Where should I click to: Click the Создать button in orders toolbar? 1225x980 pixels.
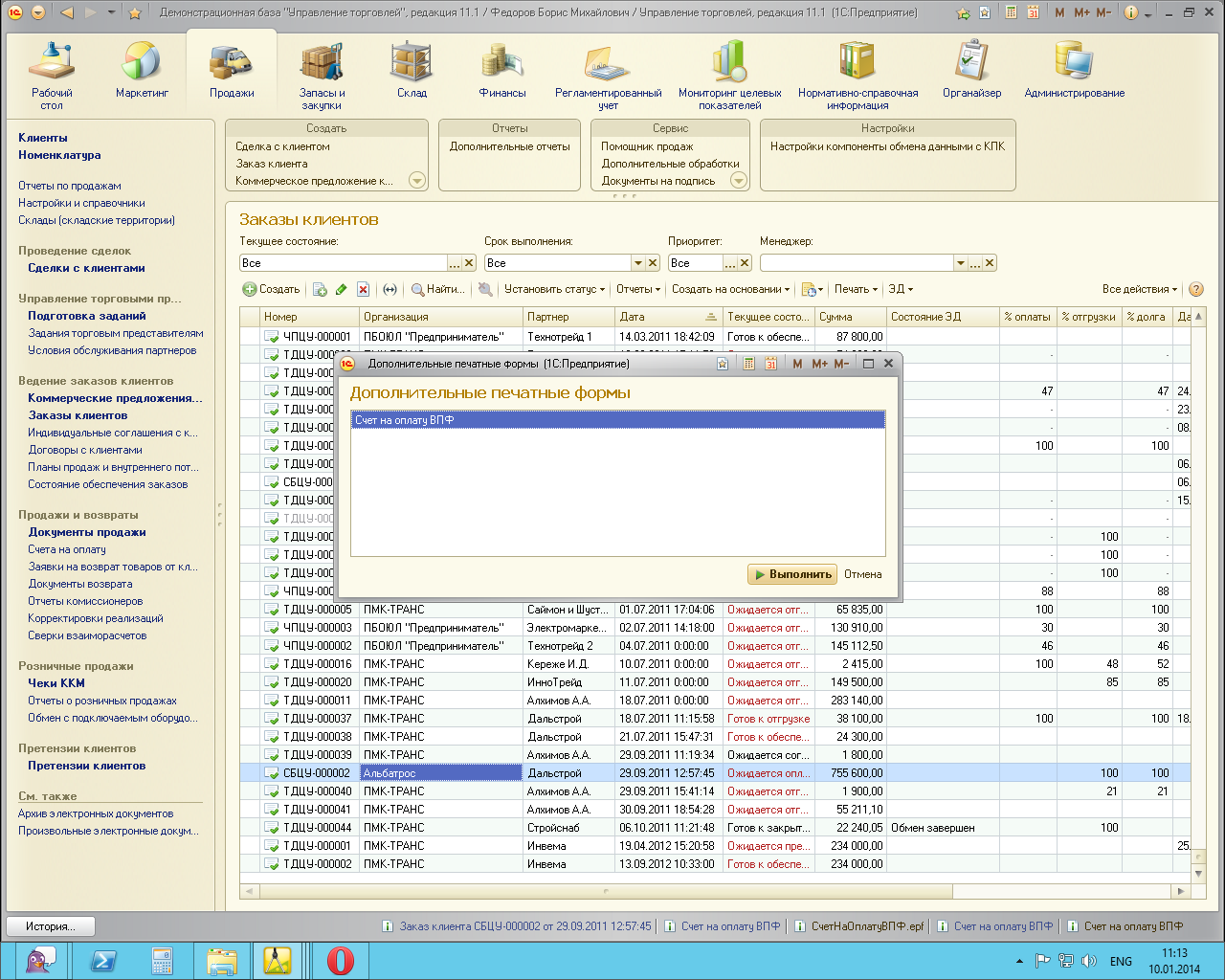[x=271, y=289]
